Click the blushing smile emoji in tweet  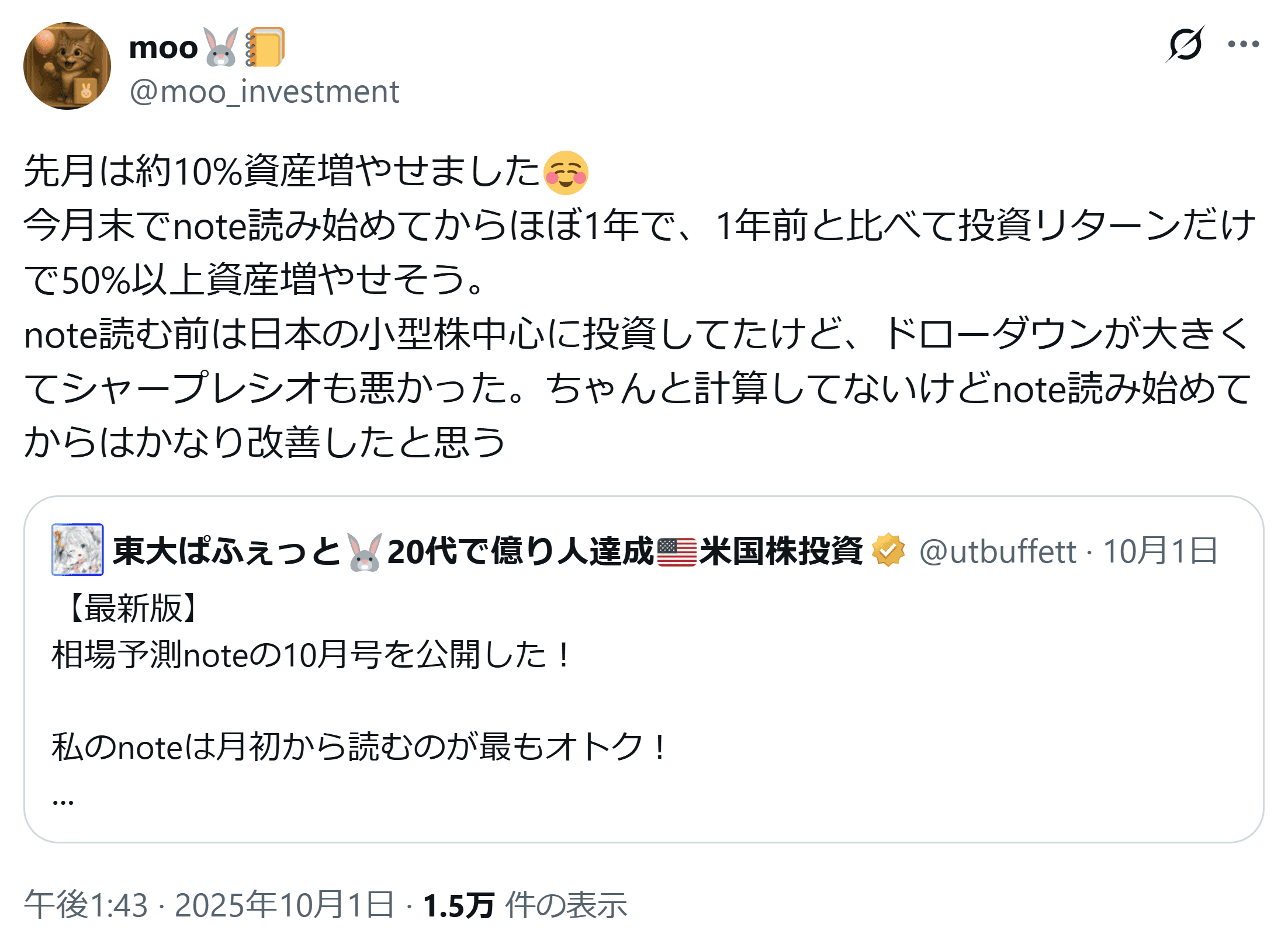pos(566,173)
